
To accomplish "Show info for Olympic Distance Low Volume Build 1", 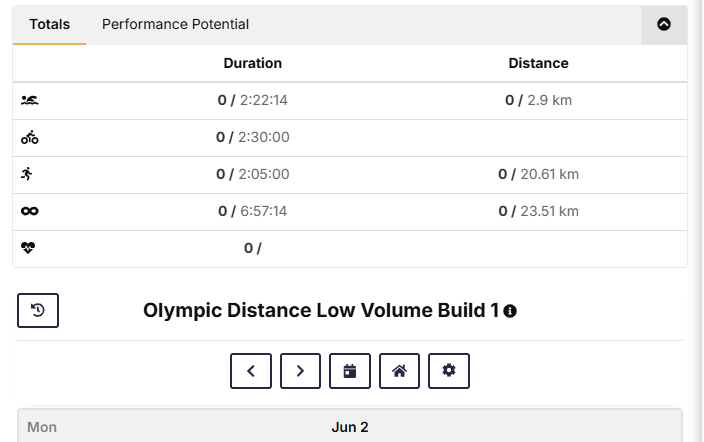I will click(x=510, y=311).
